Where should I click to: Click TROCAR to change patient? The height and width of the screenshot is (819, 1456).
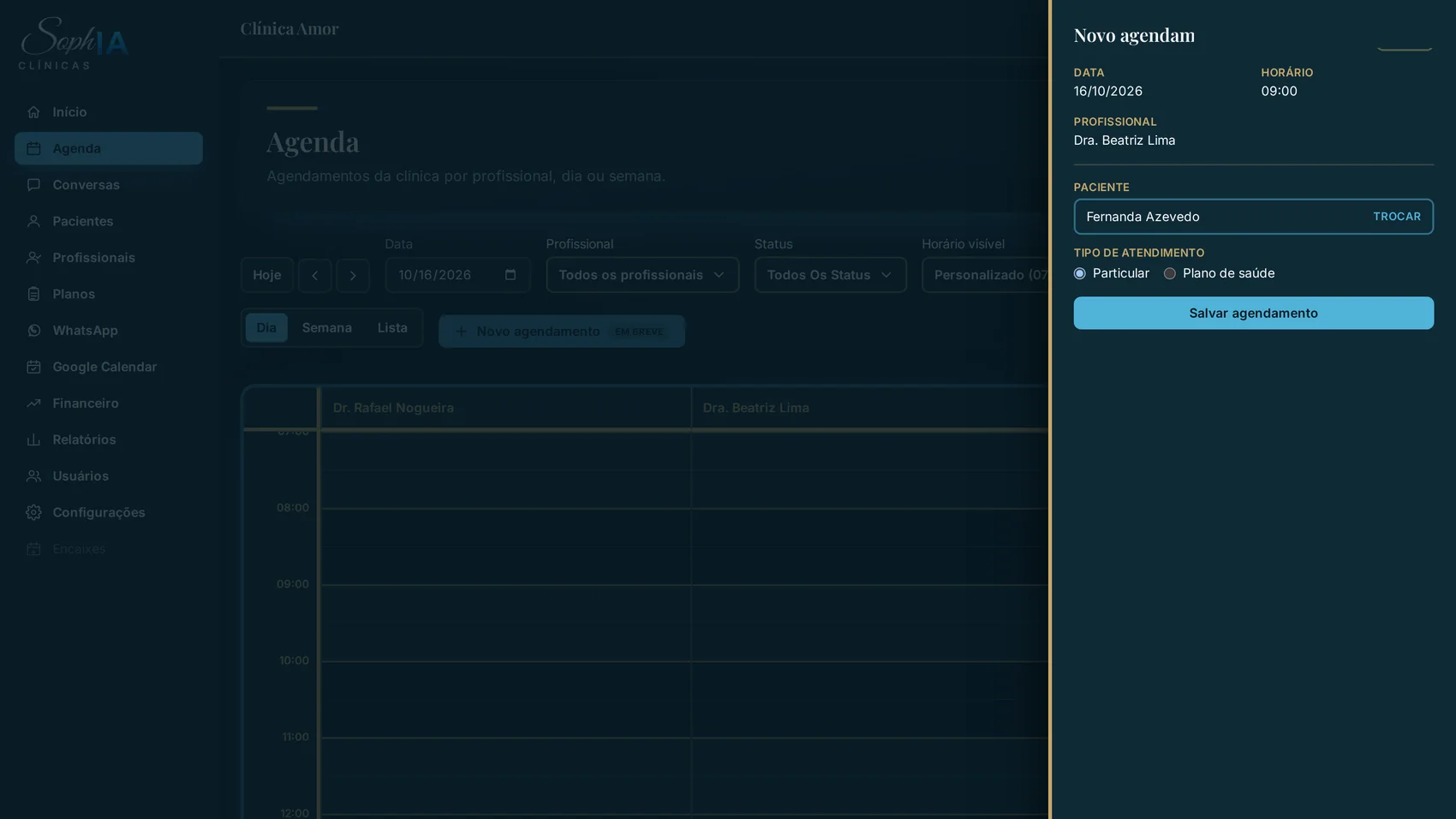(x=1397, y=217)
